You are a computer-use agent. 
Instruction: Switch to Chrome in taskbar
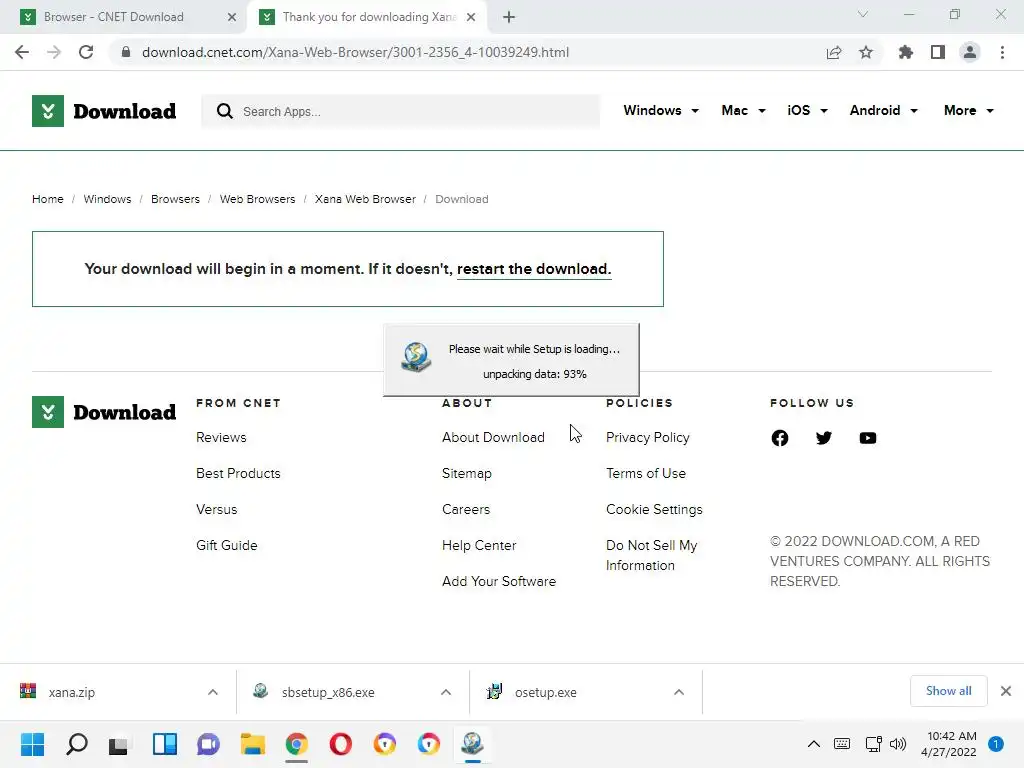tap(296, 744)
